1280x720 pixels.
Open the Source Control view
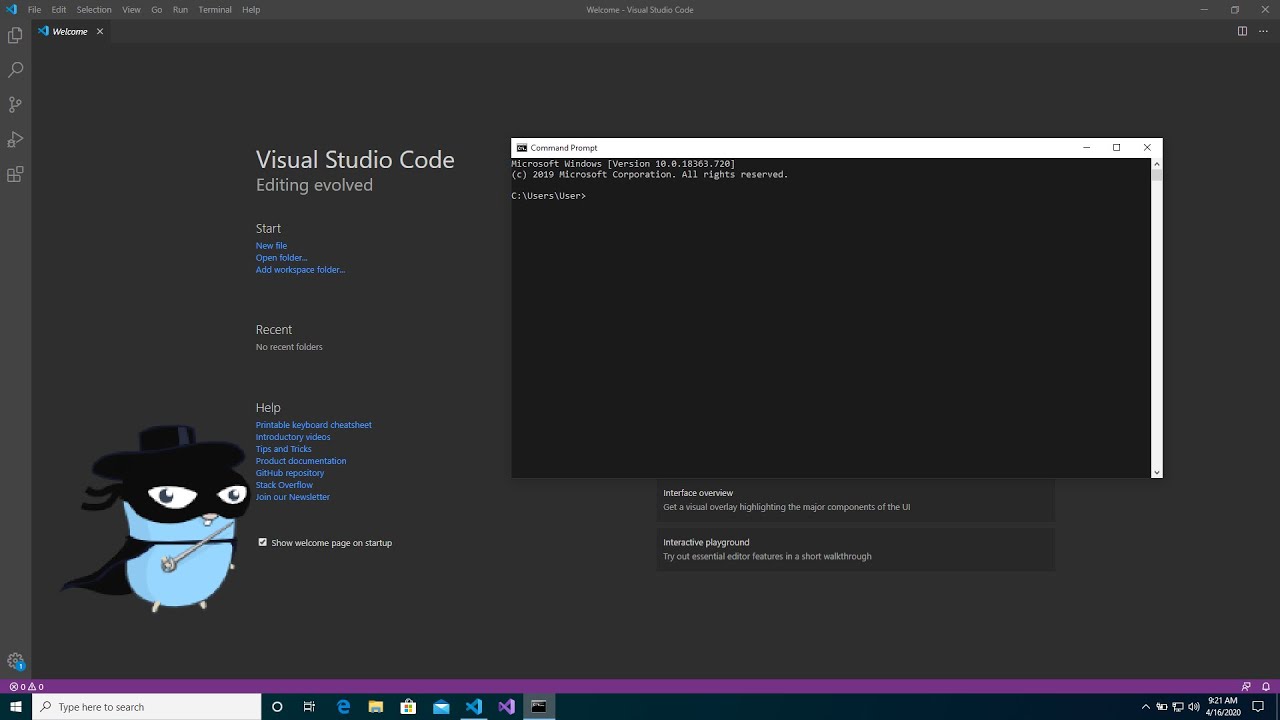(x=15, y=104)
